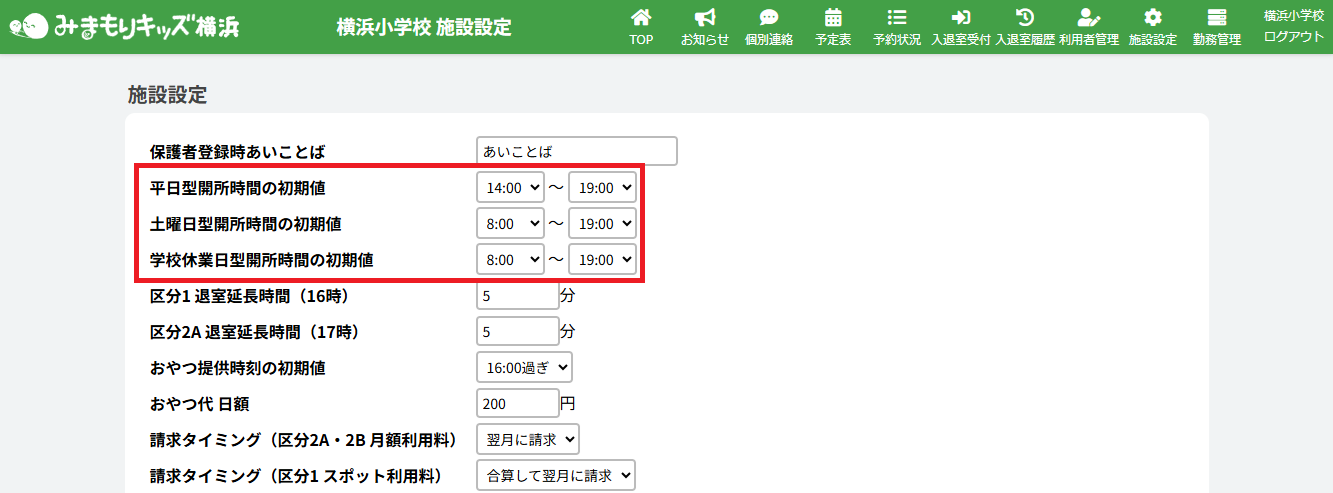Open 請求タイミング 区分1 スポット dropdown

click(556, 475)
